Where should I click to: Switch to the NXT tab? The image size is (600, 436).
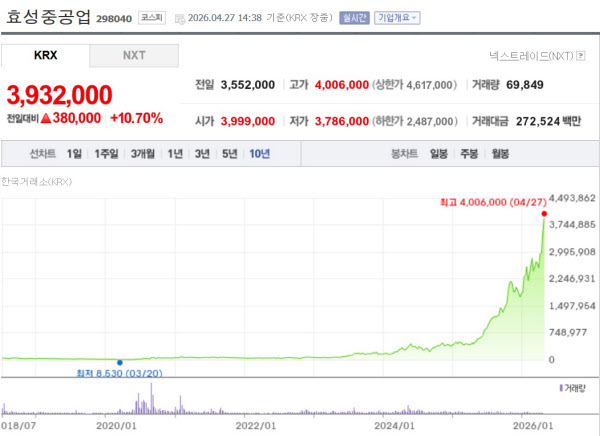[134, 56]
